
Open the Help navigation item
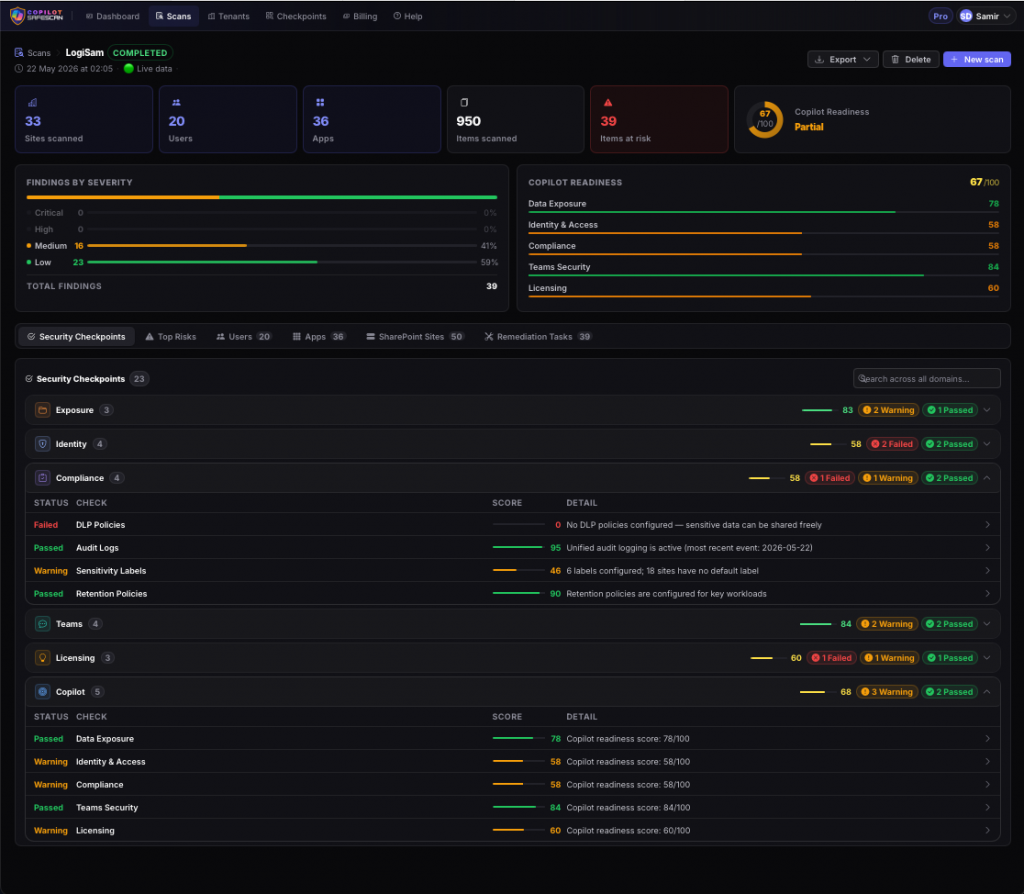tap(408, 16)
